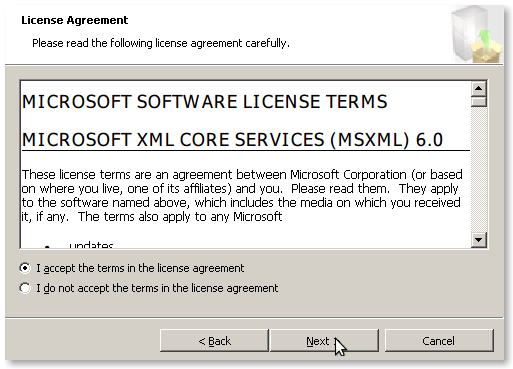Viewport: 513px width, 369px height.
Task: Select "I accept the terms" radio button
Action: click(x=25, y=268)
